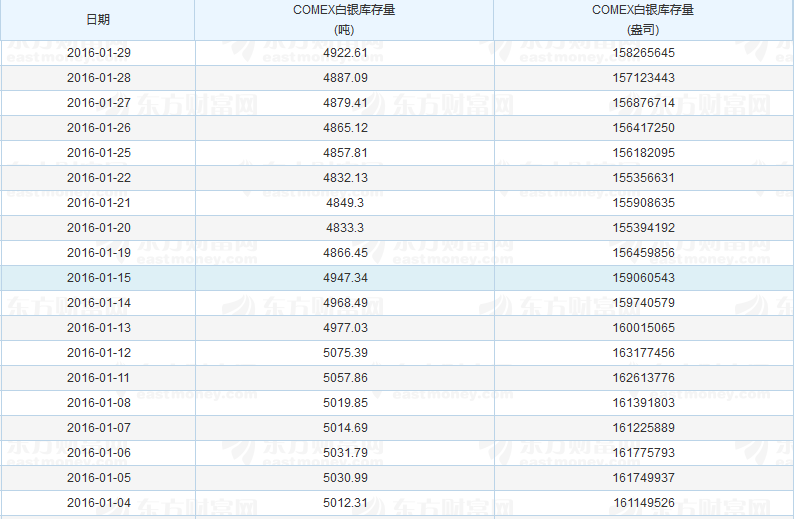
Task: Click the value 4866.45
Action: coord(345,253)
